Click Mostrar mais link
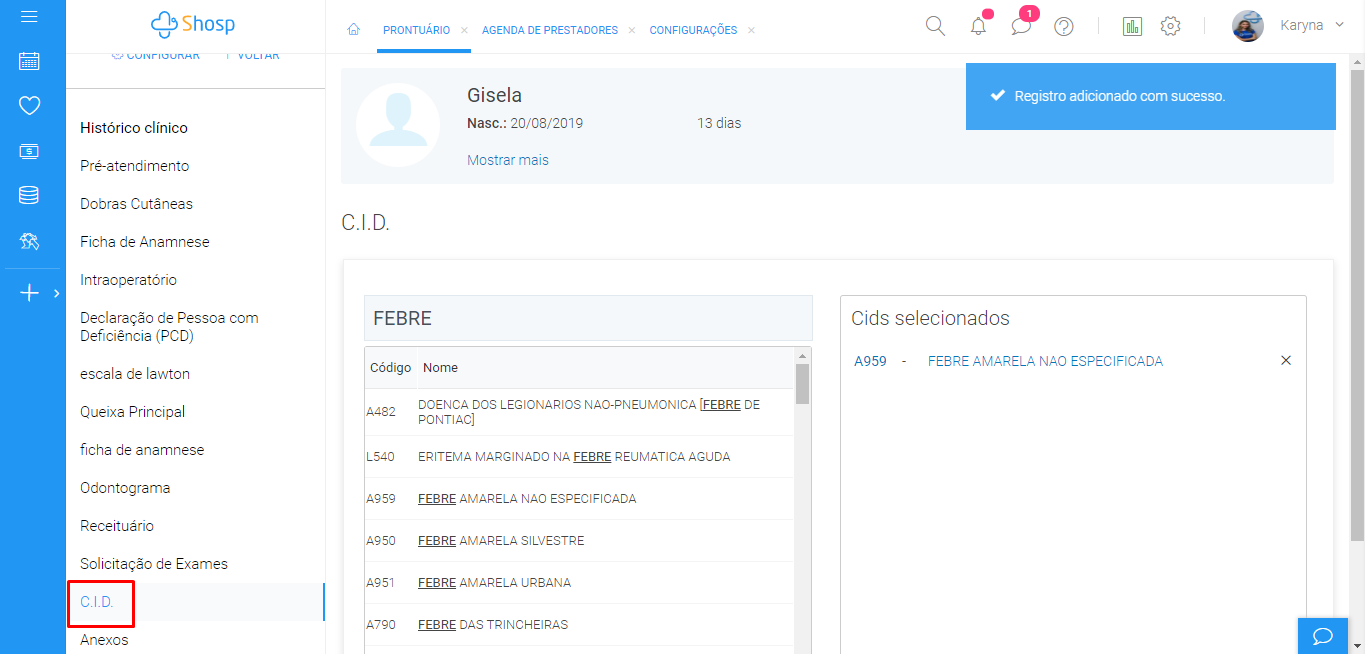The image size is (1365, 654). pos(508,160)
